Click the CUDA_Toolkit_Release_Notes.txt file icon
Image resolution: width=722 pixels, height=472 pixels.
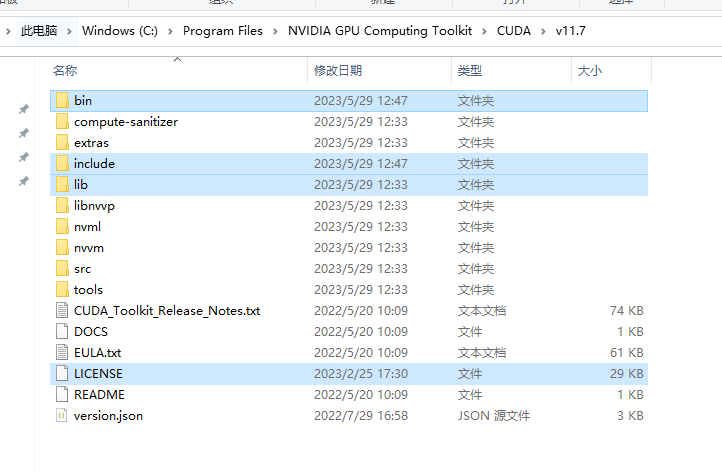pyautogui.click(x=62, y=310)
